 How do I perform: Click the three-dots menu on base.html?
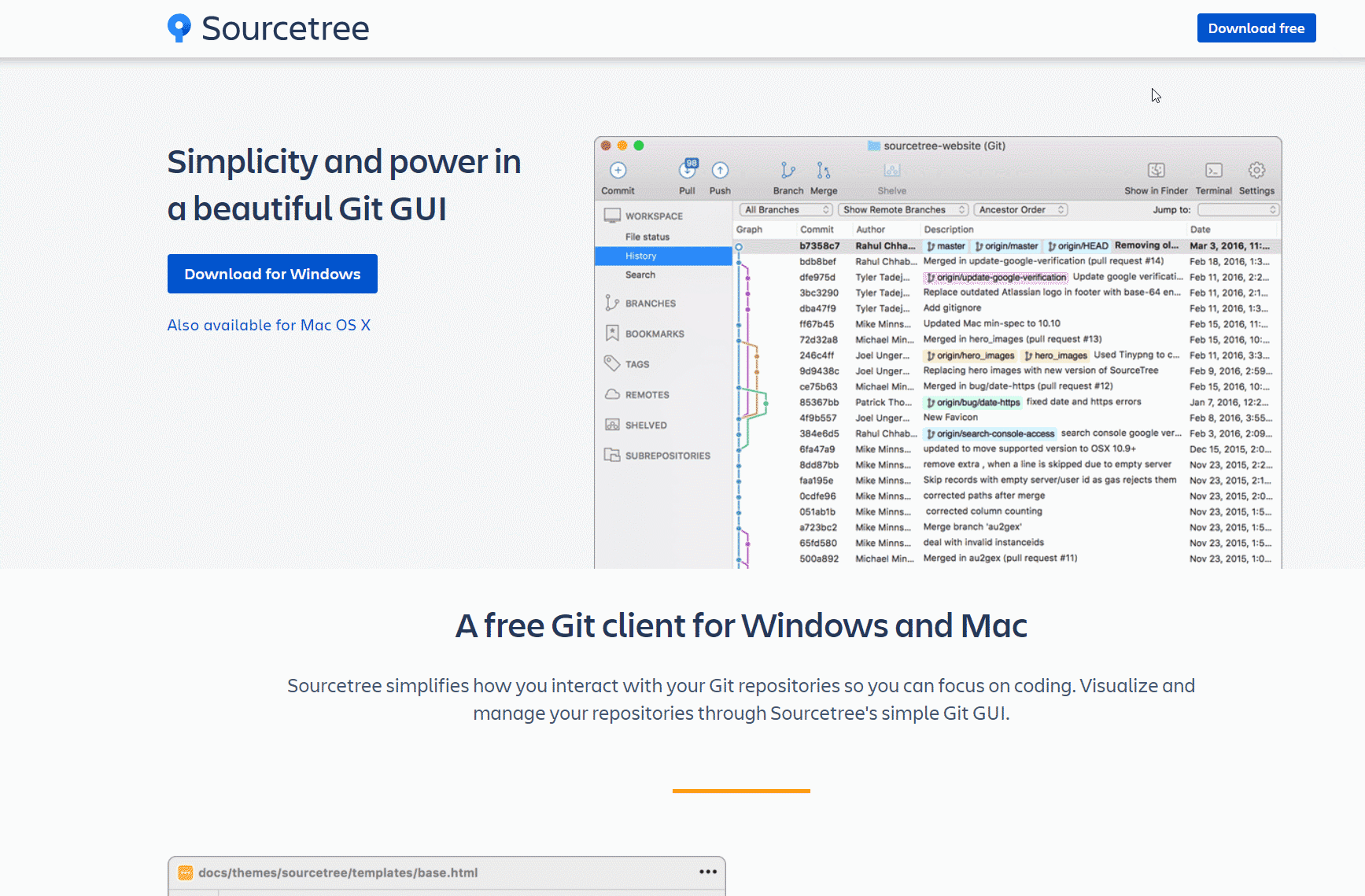coord(707,872)
